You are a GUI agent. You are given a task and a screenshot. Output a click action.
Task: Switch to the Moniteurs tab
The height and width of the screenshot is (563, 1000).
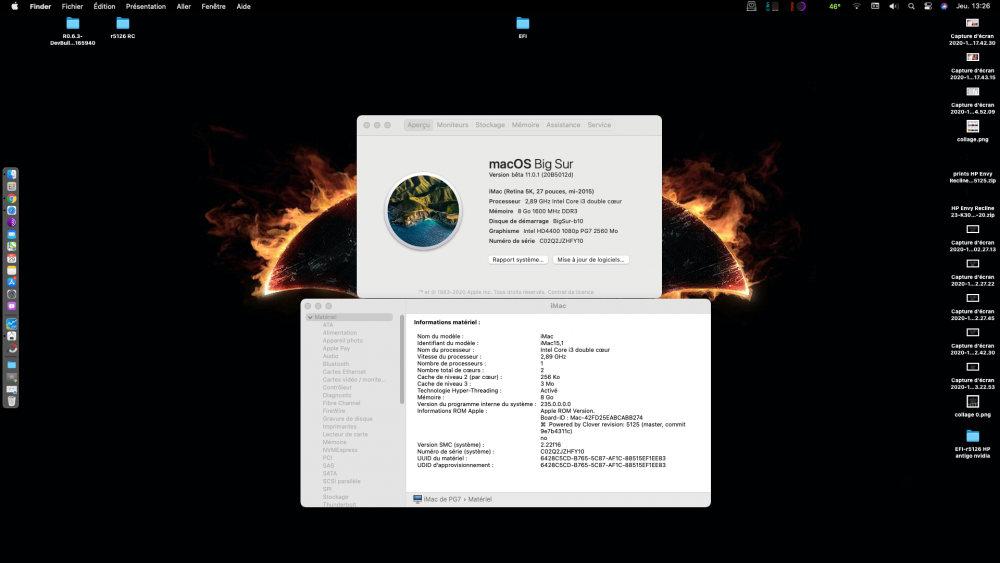[x=452, y=125]
